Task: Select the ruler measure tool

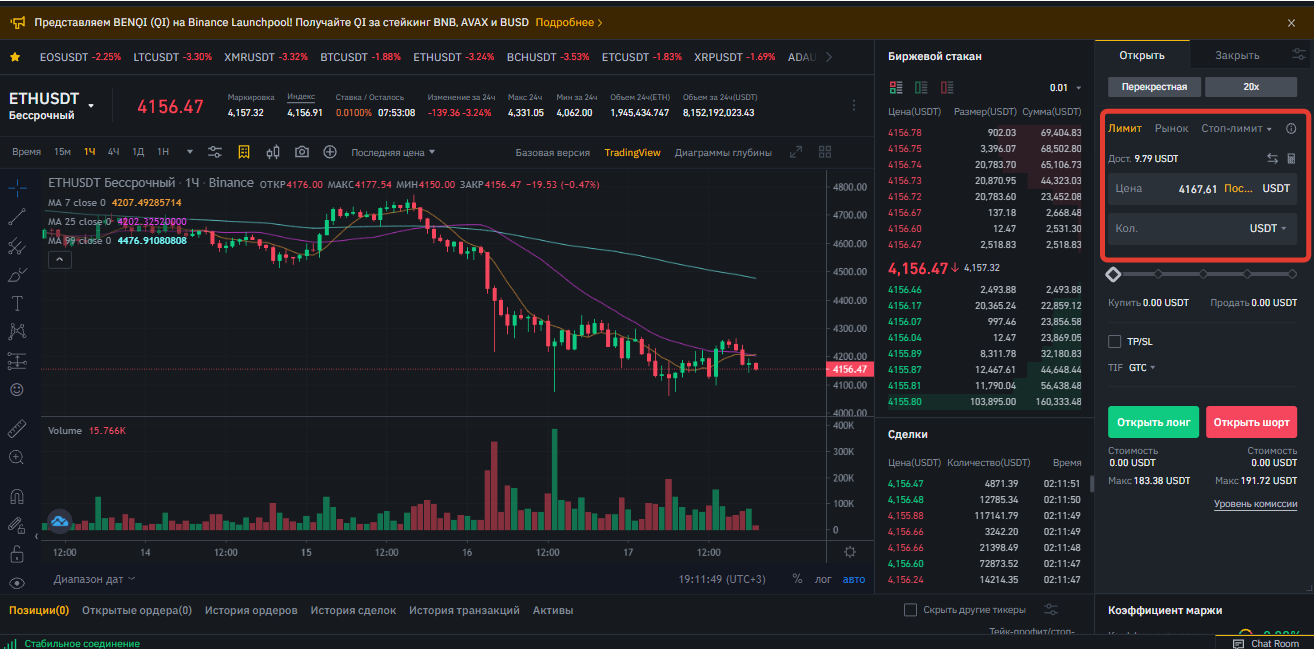Action: 16,428
